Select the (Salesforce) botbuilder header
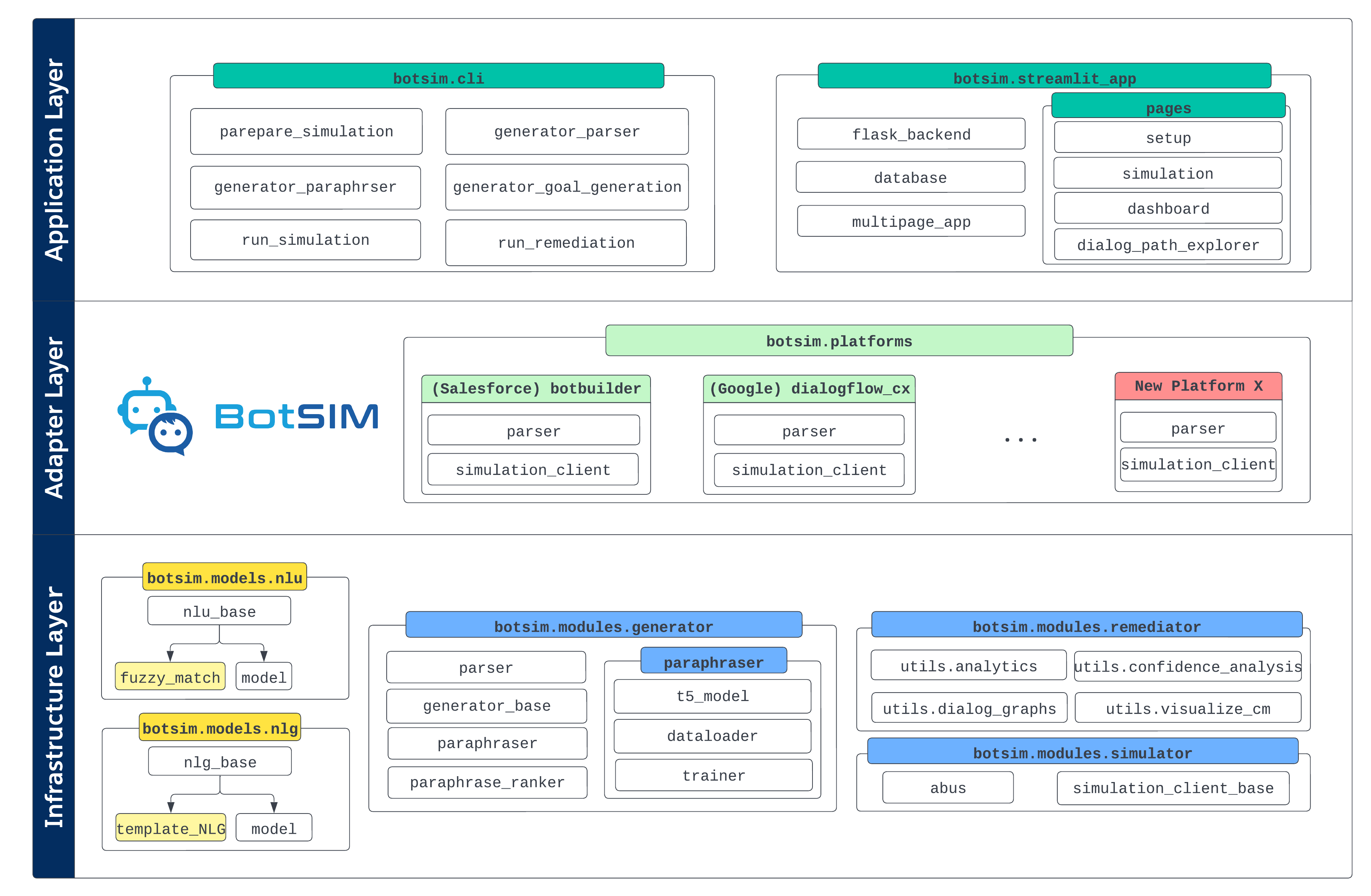This screenshot has height=896, width=1371. 536,389
